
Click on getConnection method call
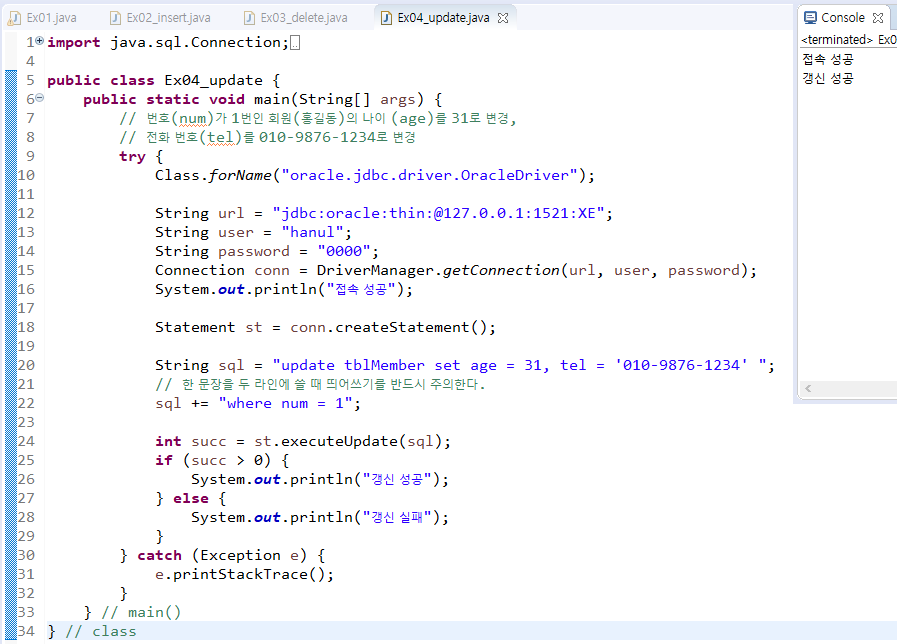501,270
